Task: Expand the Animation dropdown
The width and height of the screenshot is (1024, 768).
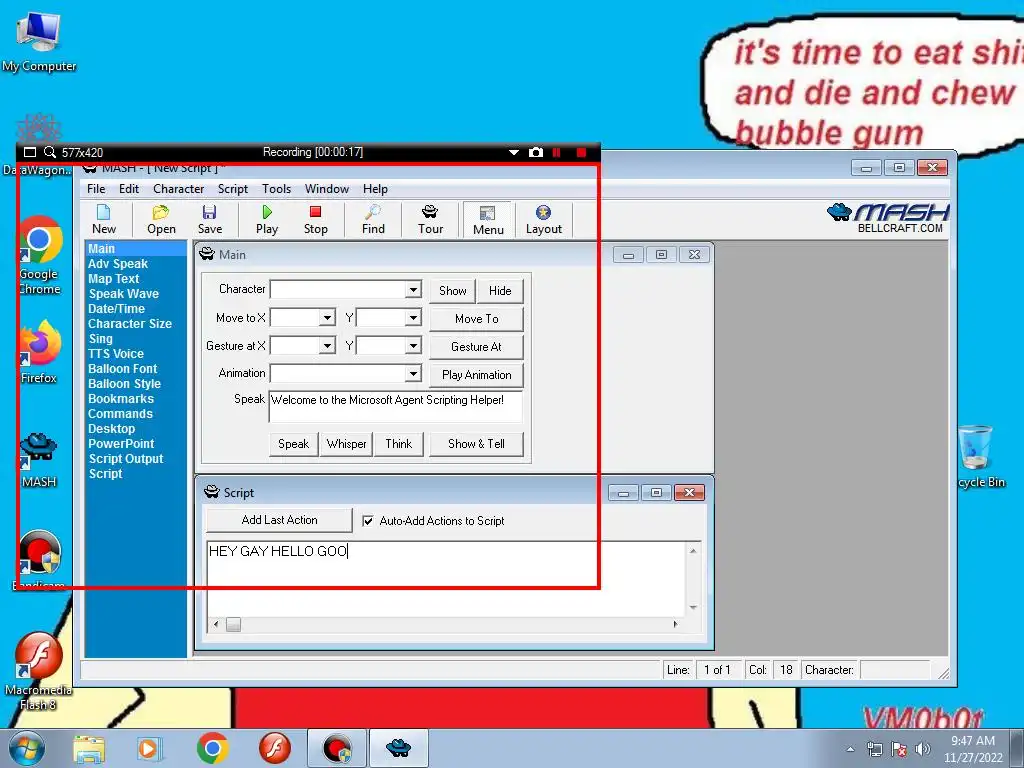Action: click(x=413, y=374)
